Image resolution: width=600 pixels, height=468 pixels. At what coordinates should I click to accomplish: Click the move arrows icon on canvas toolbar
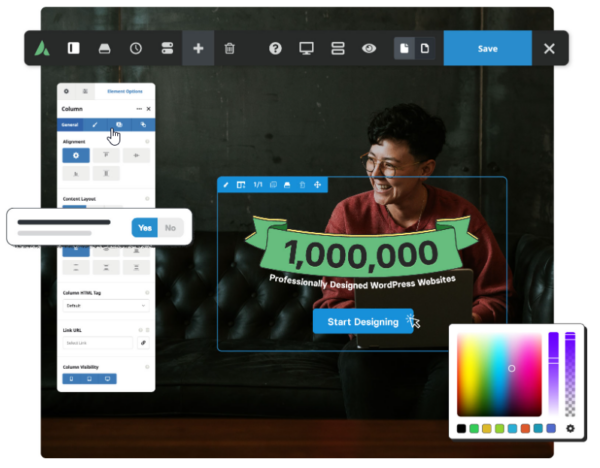point(318,185)
